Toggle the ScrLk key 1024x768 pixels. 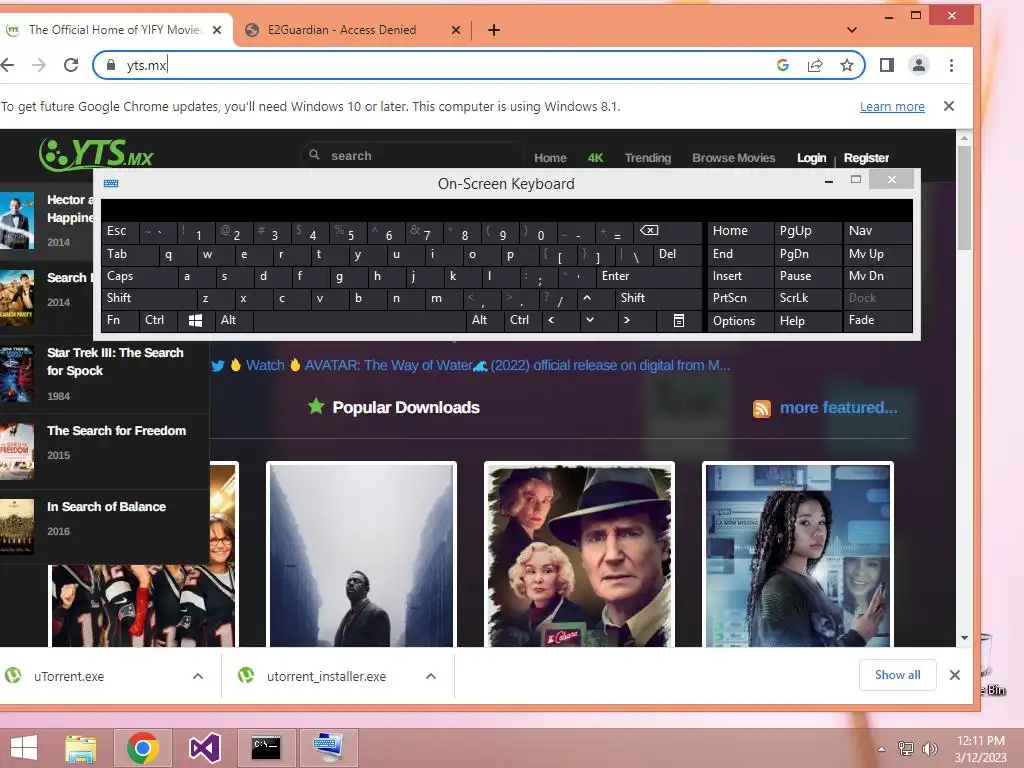coord(807,298)
